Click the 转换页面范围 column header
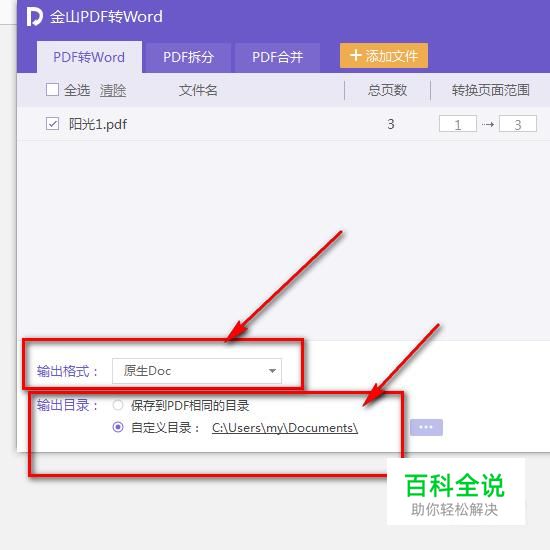This screenshot has width=550, height=550. [490, 90]
